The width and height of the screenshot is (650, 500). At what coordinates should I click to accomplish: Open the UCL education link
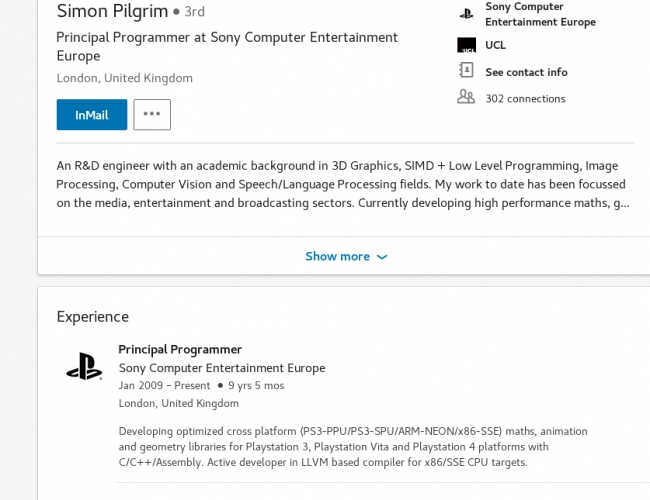click(x=496, y=45)
